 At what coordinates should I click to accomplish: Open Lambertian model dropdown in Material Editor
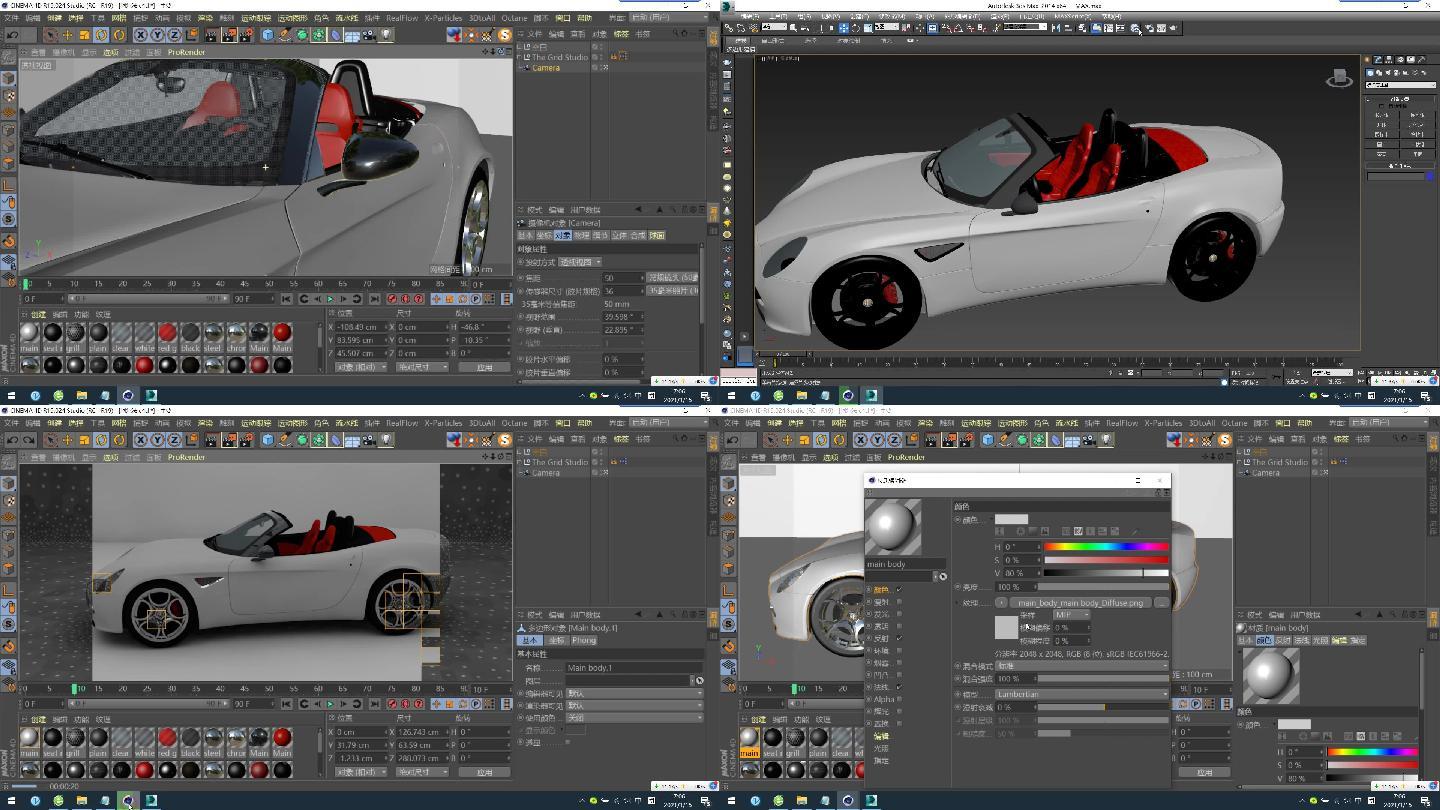click(1082, 694)
